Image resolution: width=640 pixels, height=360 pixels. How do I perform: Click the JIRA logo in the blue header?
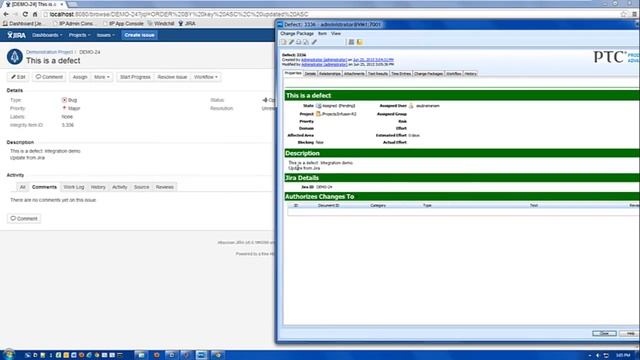(16, 35)
